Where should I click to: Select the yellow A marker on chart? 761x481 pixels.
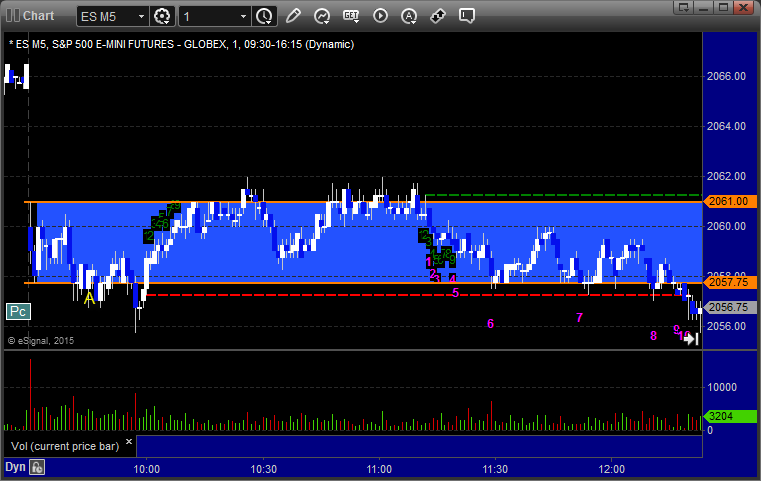[x=89, y=299]
